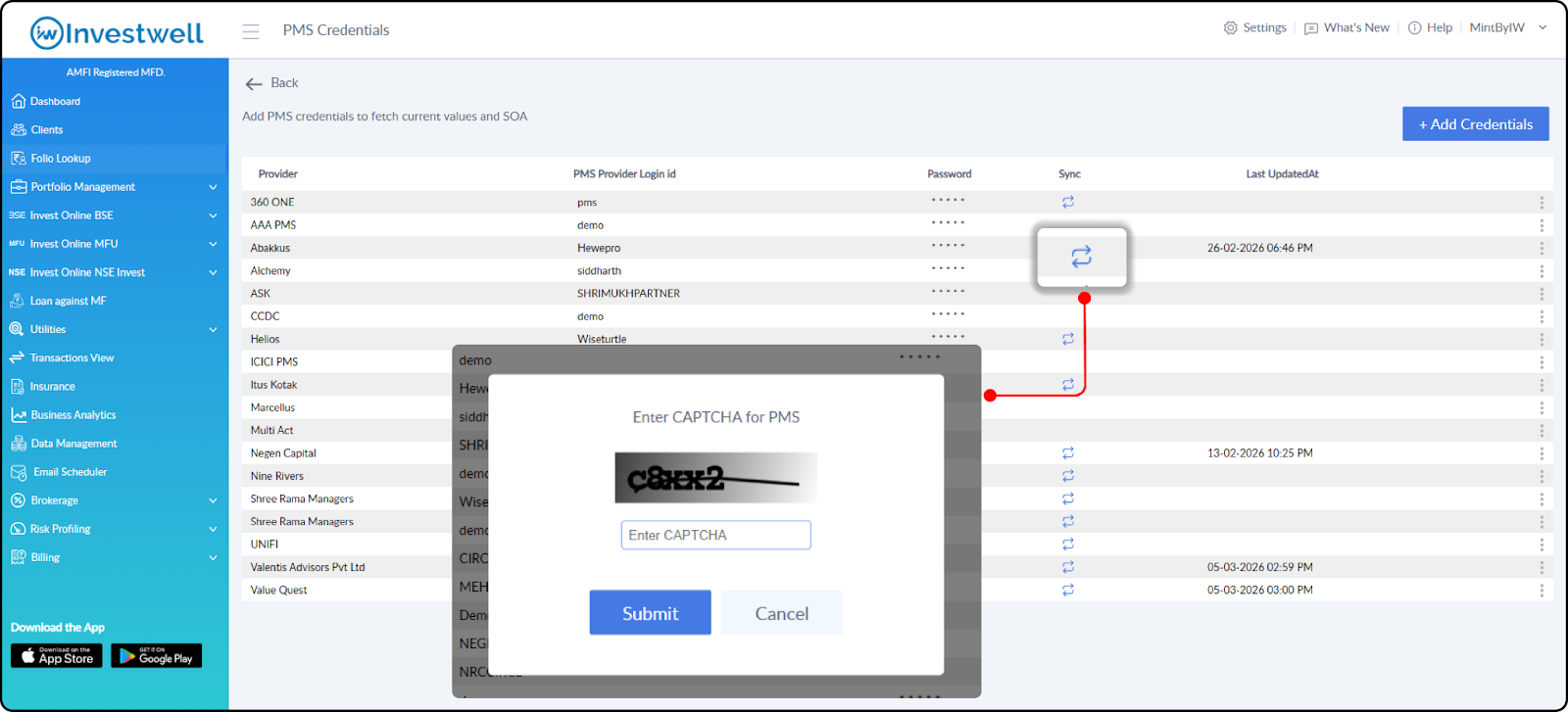Open What's New announcements
1568x712 pixels.
1347,27
